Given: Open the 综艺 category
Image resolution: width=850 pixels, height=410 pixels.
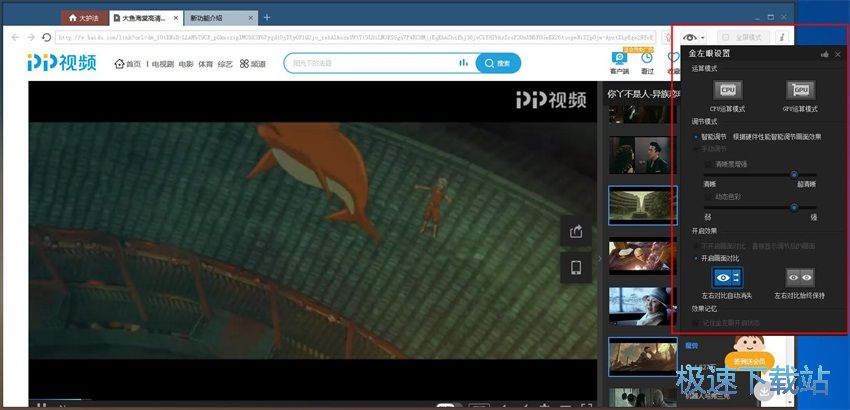Looking at the screenshot, I should click(x=225, y=64).
